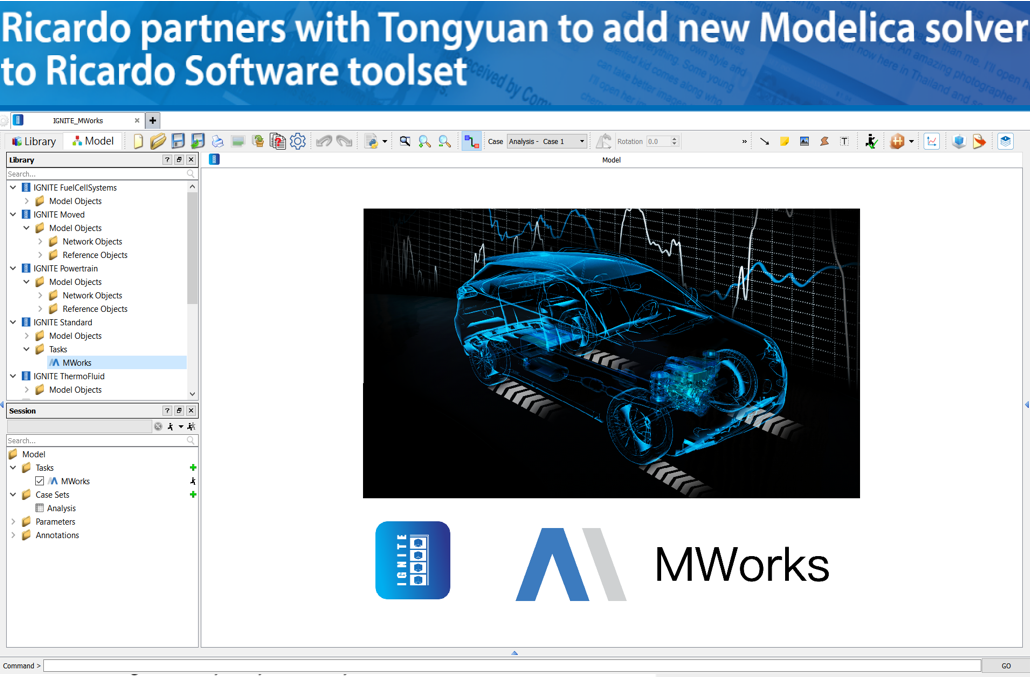Insert a picture annotation using image icon
1030x684 pixels.
[804, 141]
